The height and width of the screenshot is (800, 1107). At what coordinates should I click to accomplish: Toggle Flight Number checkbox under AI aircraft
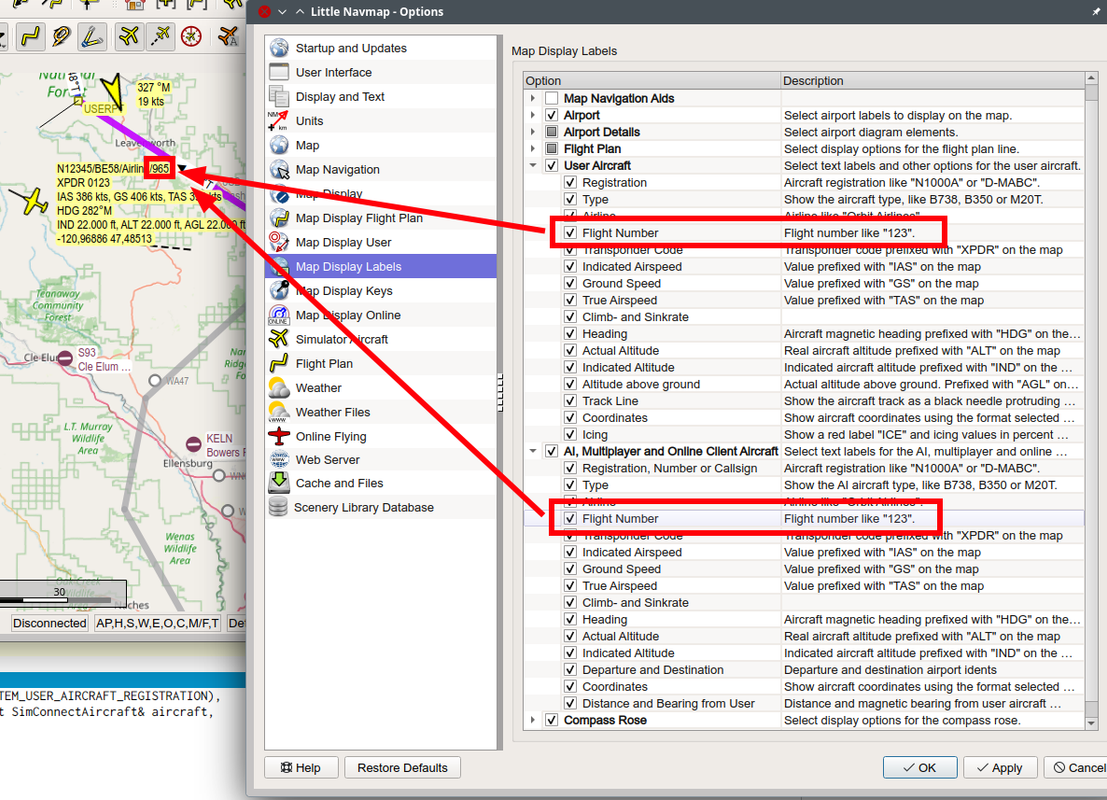pos(570,518)
